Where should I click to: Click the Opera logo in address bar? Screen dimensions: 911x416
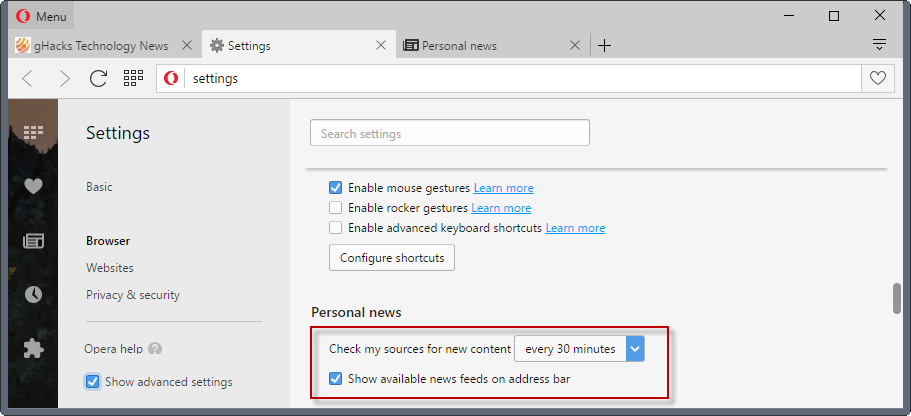[x=171, y=78]
